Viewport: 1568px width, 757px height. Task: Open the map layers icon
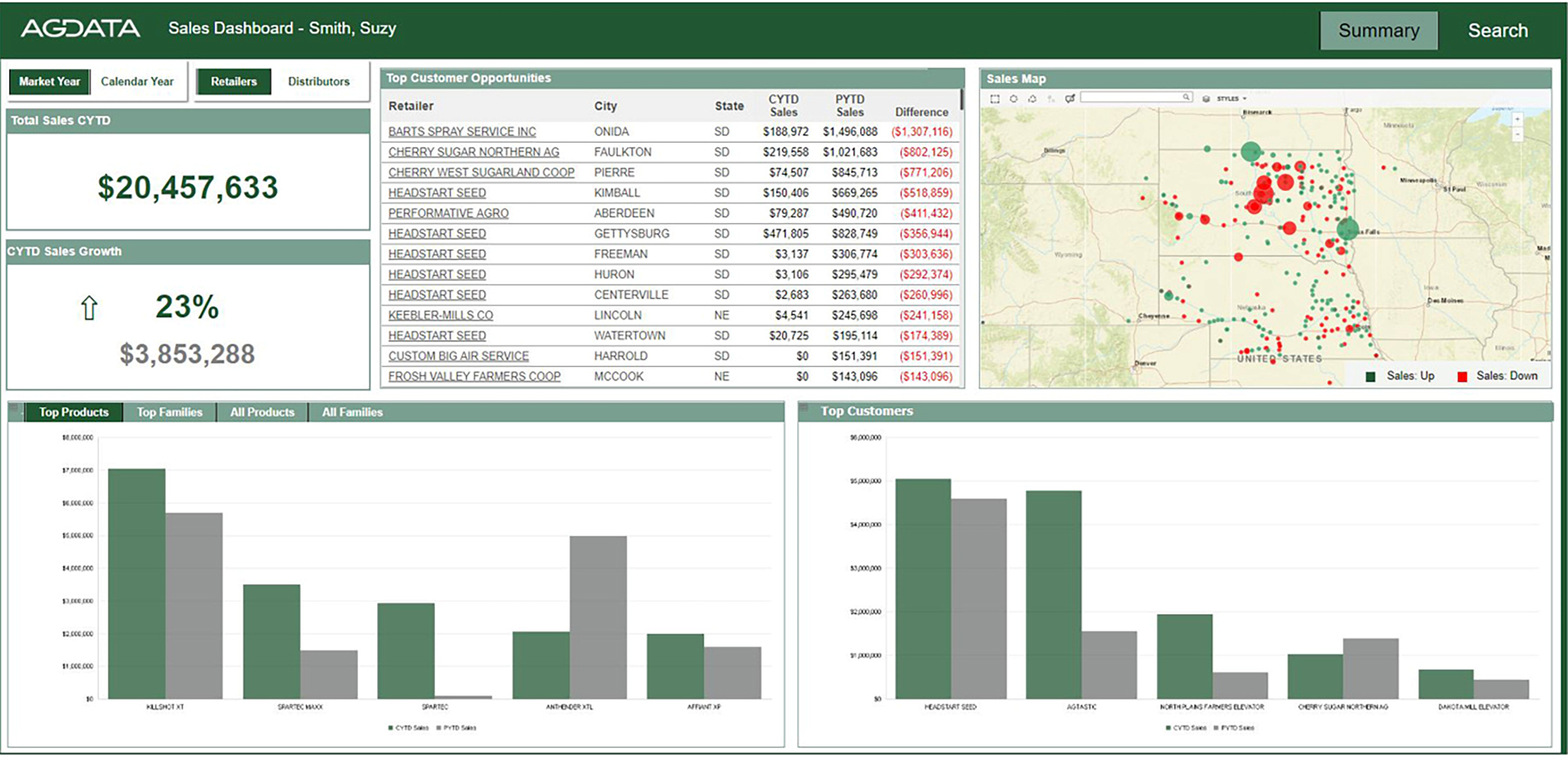tap(1206, 99)
